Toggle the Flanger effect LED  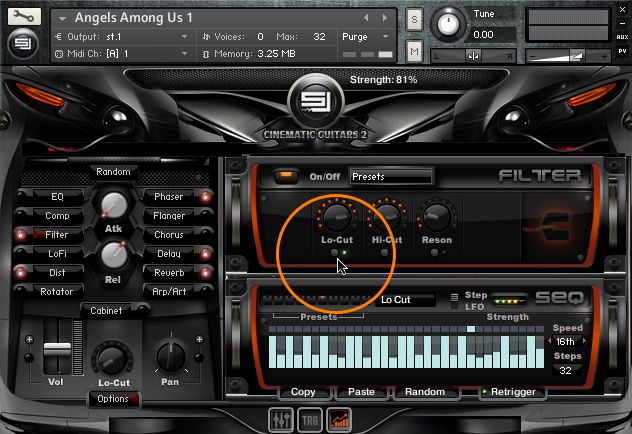[x=205, y=216]
